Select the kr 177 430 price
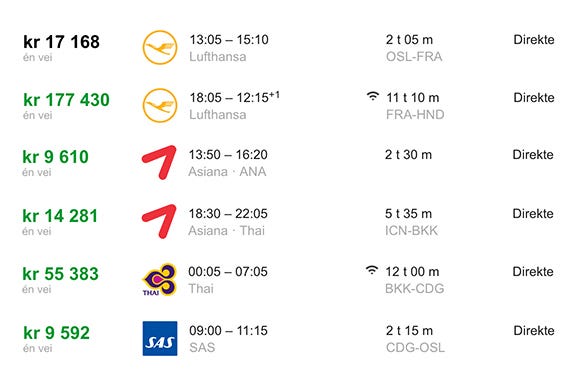 [x=66, y=99]
